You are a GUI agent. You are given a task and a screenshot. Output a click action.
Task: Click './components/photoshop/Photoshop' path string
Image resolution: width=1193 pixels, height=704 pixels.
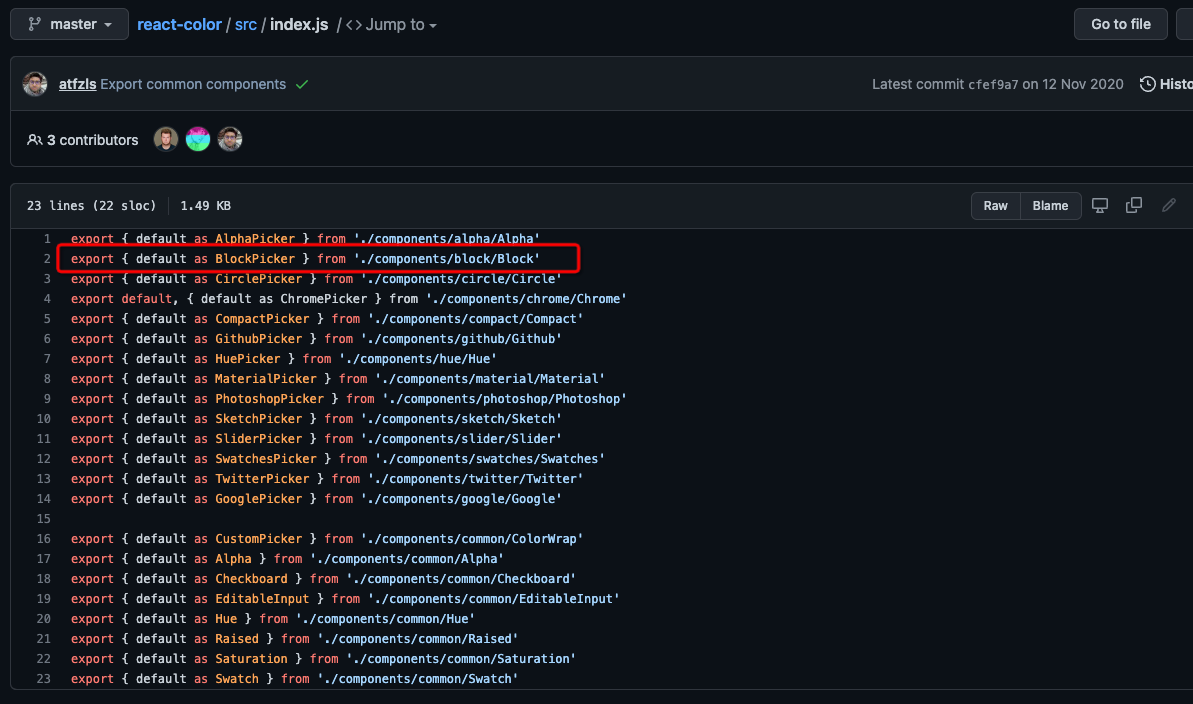(x=504, y=399)
